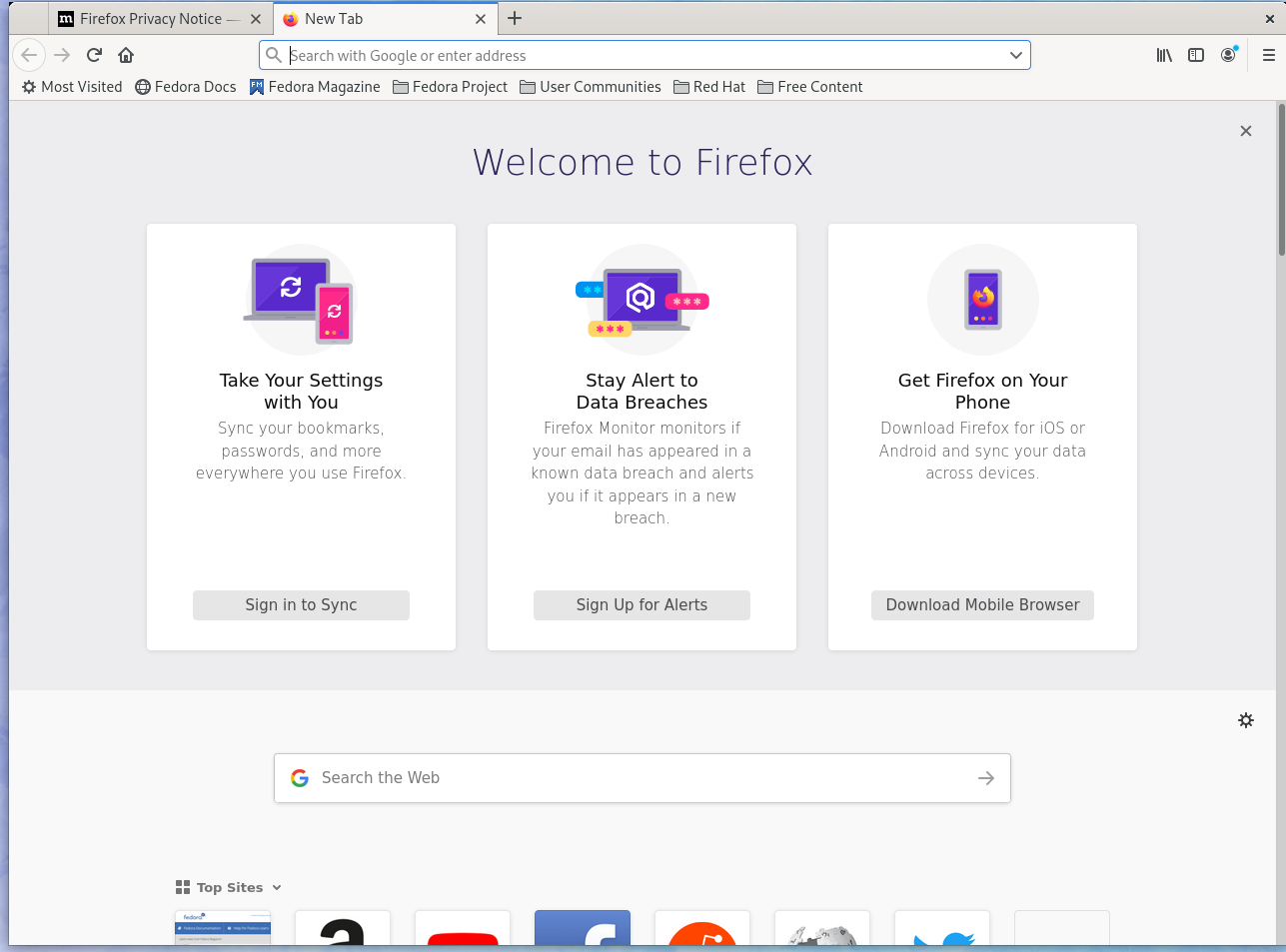The height and width of the screenshot is (952, 1286).
Task: Open the Fedora Docs bookmark
Action: pyautogui.click(x=186, y=87)
